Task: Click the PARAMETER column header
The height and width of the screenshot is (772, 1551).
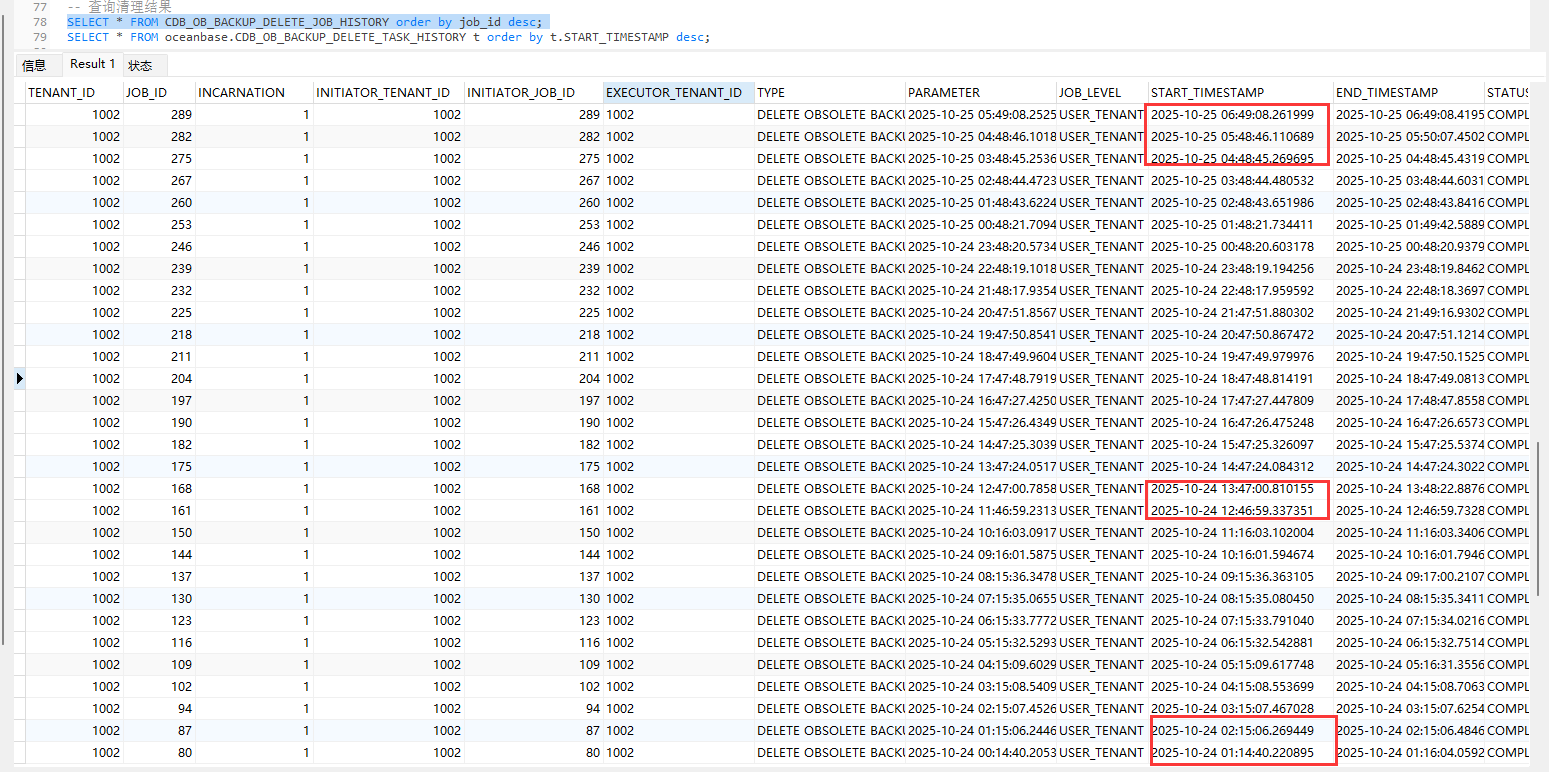Action: tap(944, 93)
